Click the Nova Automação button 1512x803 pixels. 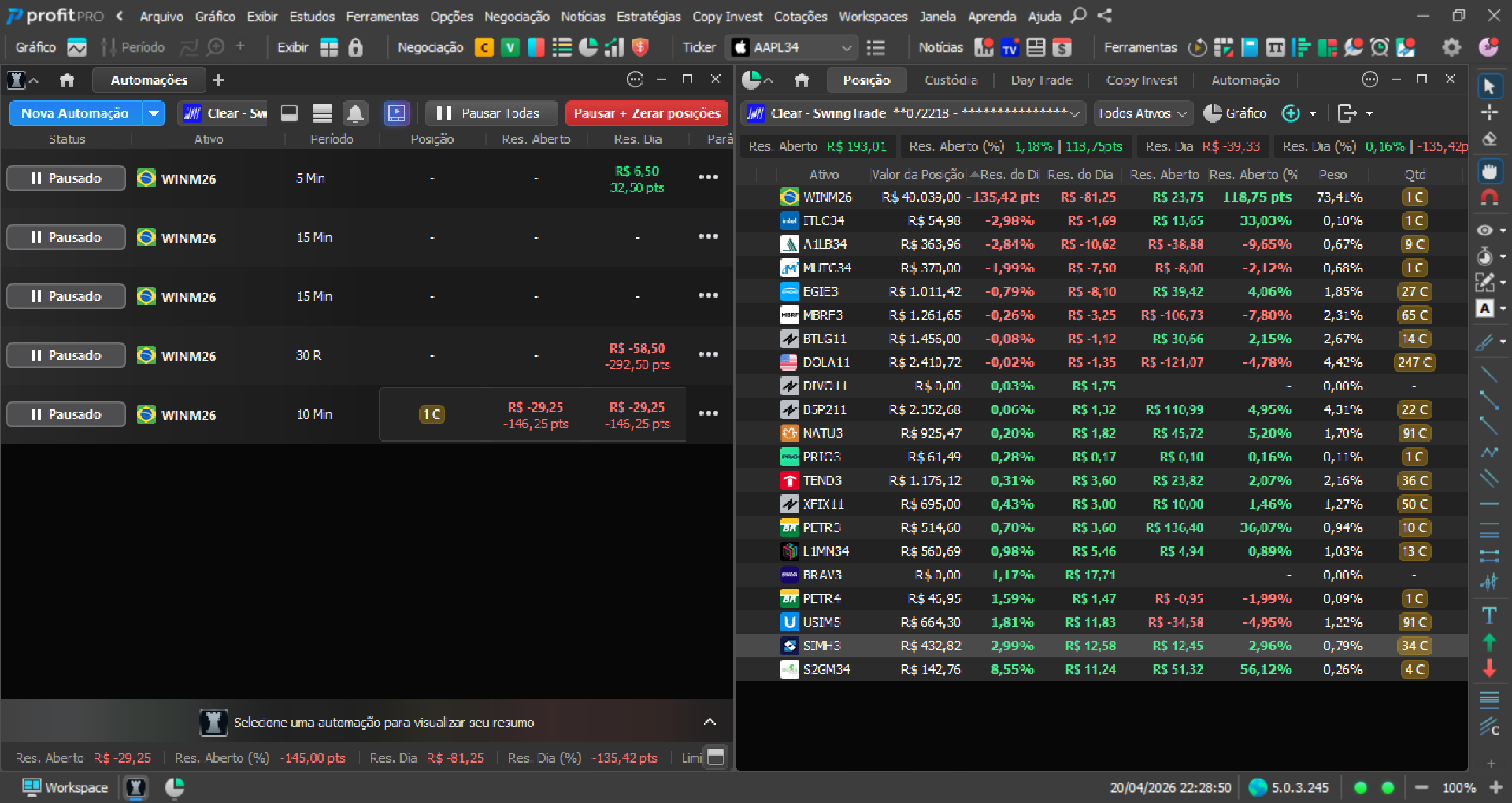75,113
